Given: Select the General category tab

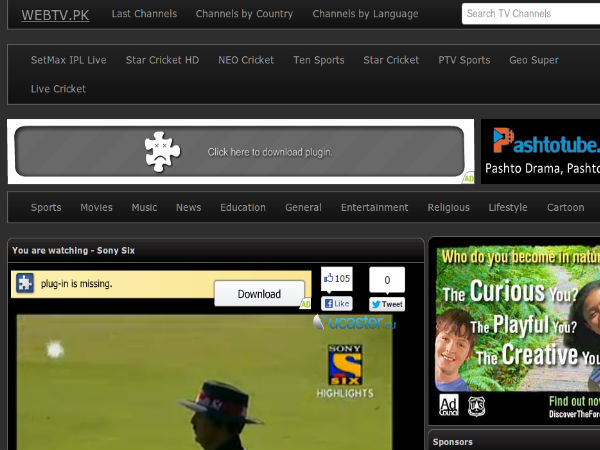Looking at the screenshot, I should coord(303,207).
